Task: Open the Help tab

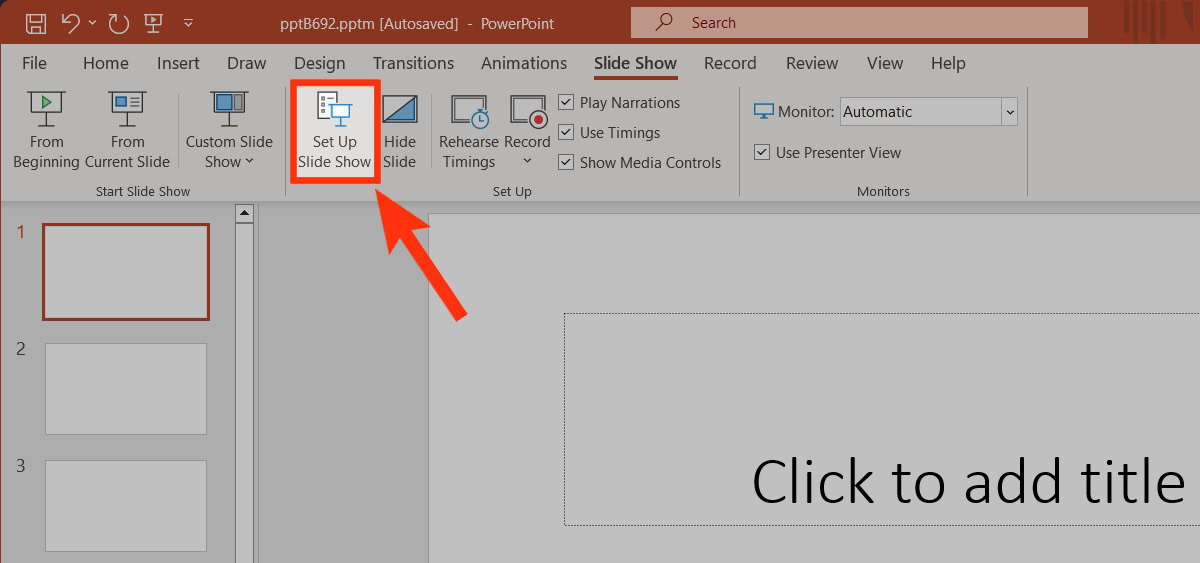Action: [x=947, y=63]
